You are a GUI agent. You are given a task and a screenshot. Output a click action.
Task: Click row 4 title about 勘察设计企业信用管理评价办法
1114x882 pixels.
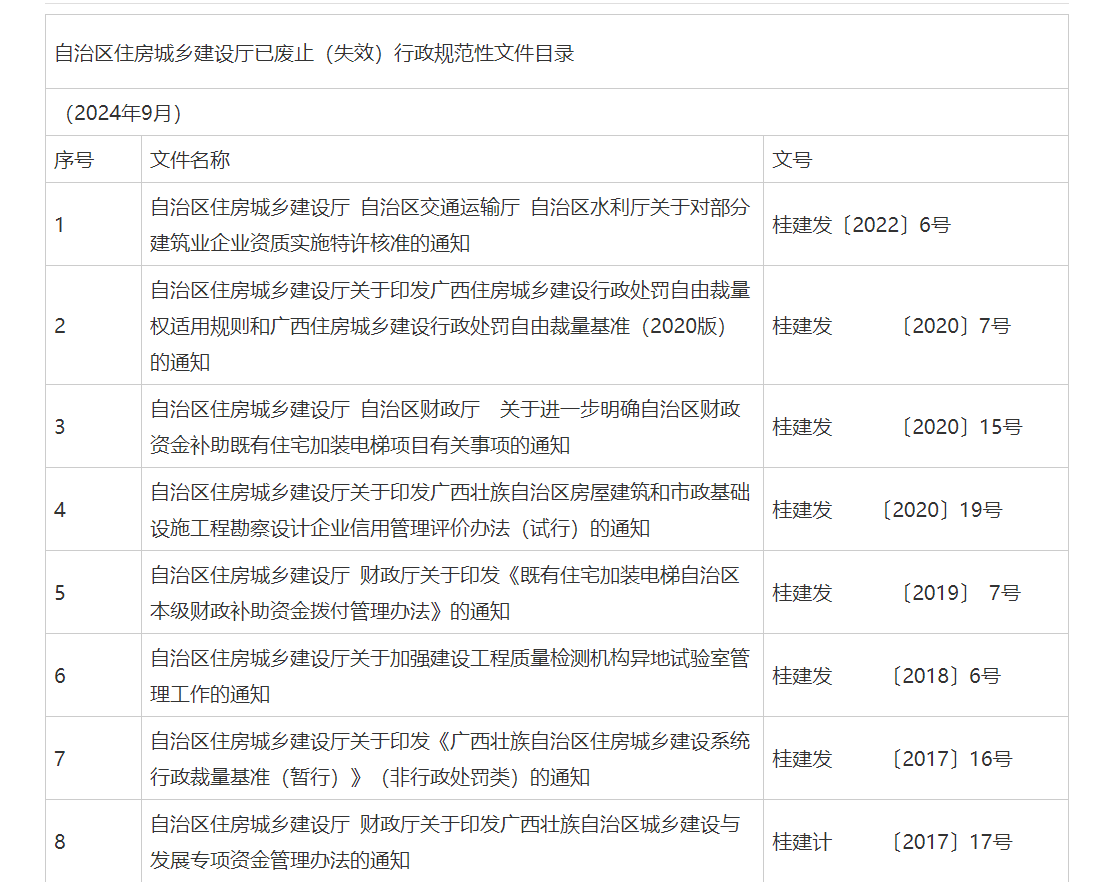click(x=450, y=510)
